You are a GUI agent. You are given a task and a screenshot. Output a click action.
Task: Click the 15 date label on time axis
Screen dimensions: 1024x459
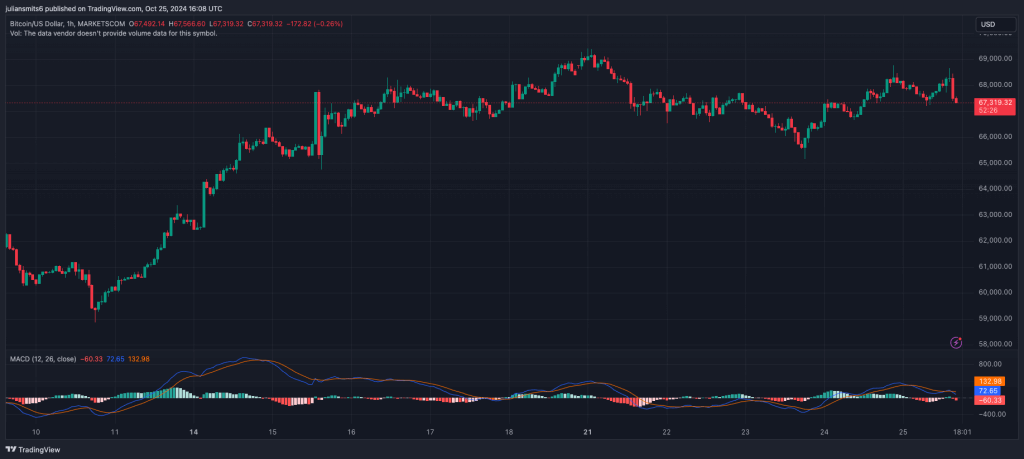[x=272, y=432]
